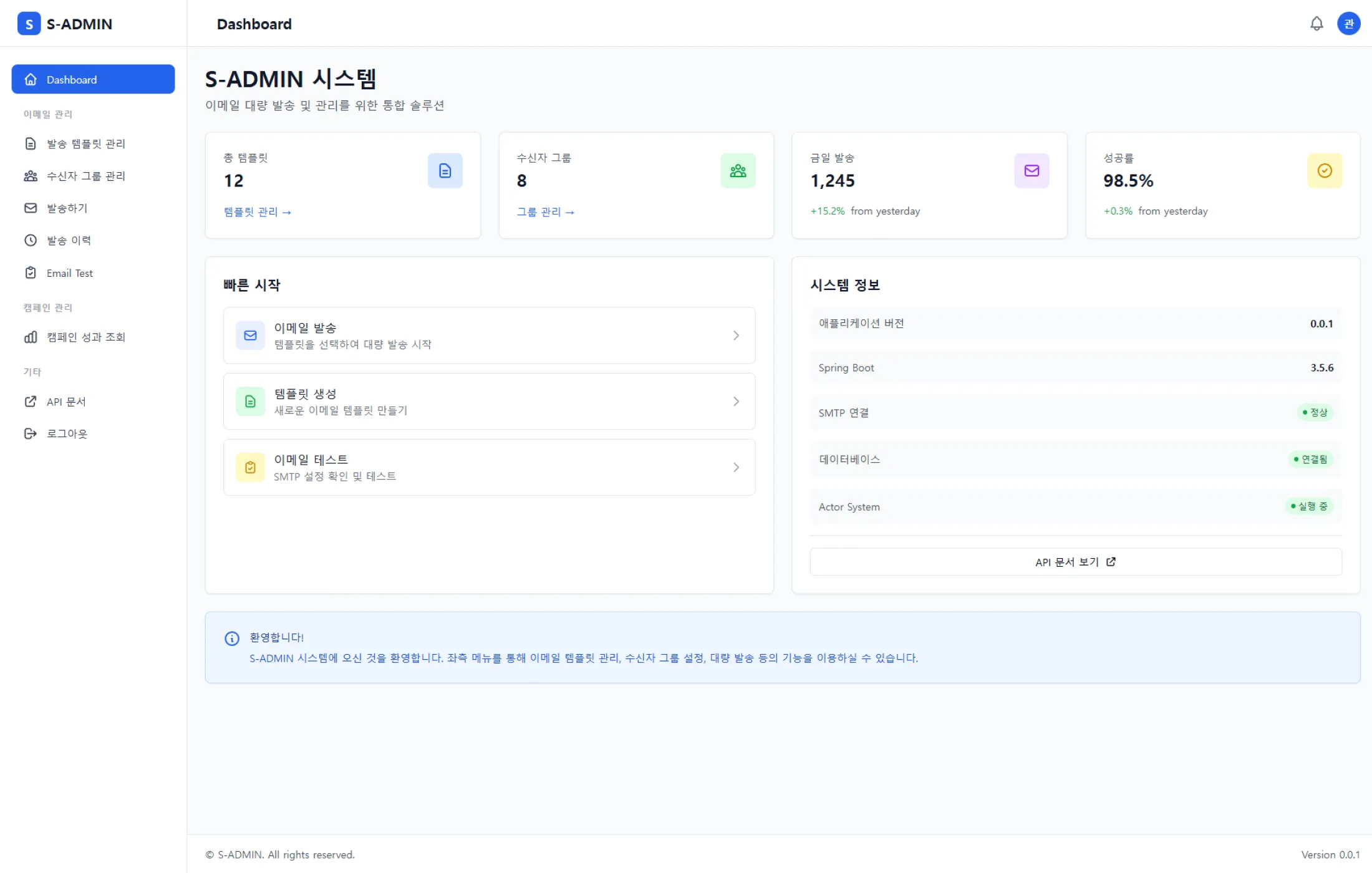Expand the 이메일 발송 quick start item
The width and height of the screenshot is (1372, 873).
click(x=489, y=335)
